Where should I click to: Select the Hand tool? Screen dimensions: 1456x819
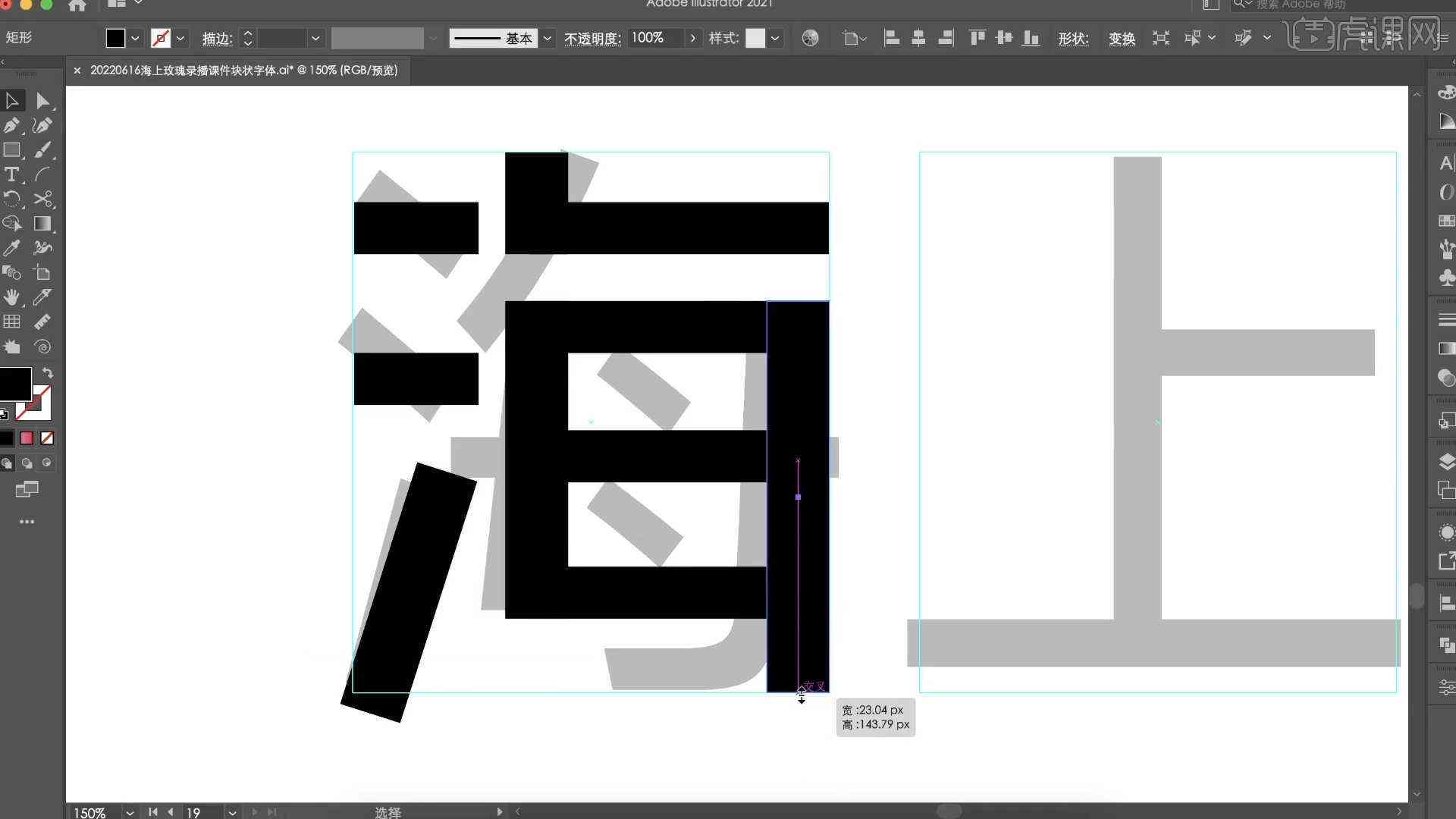point(12,297)
